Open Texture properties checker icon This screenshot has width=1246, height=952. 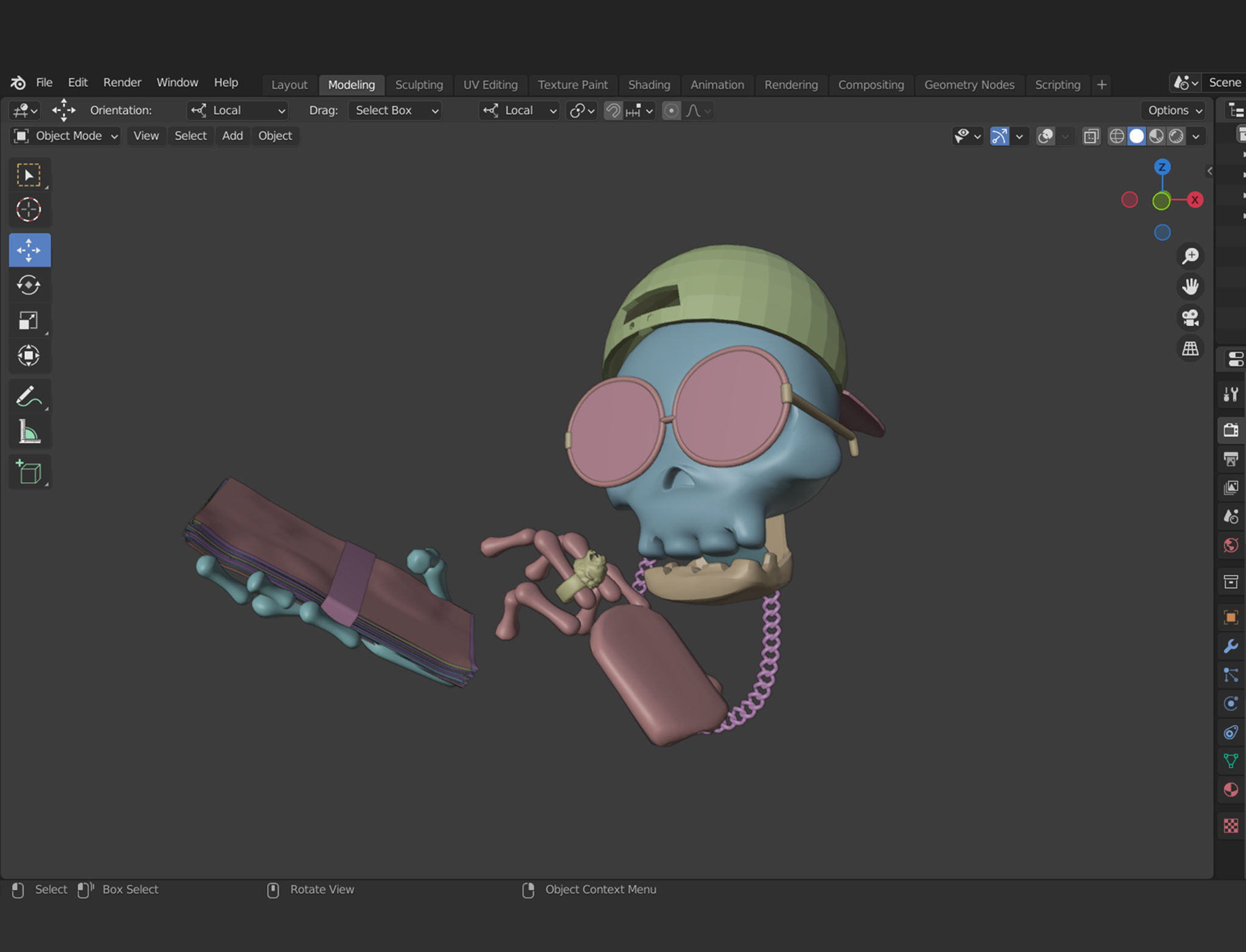(1231, 825)
